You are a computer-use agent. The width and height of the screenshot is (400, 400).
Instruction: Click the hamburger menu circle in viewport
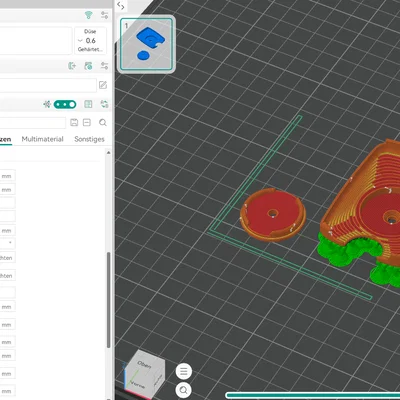coord(184,371)
